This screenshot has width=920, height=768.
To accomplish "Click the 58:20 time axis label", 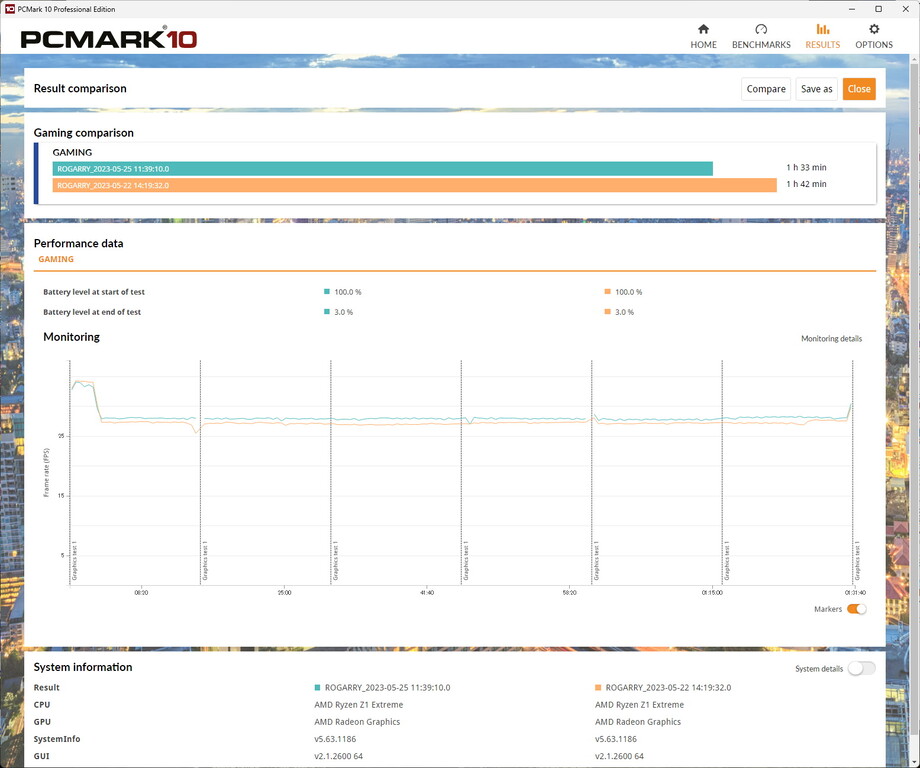I will pyautogui.click(x=570, y=593).
